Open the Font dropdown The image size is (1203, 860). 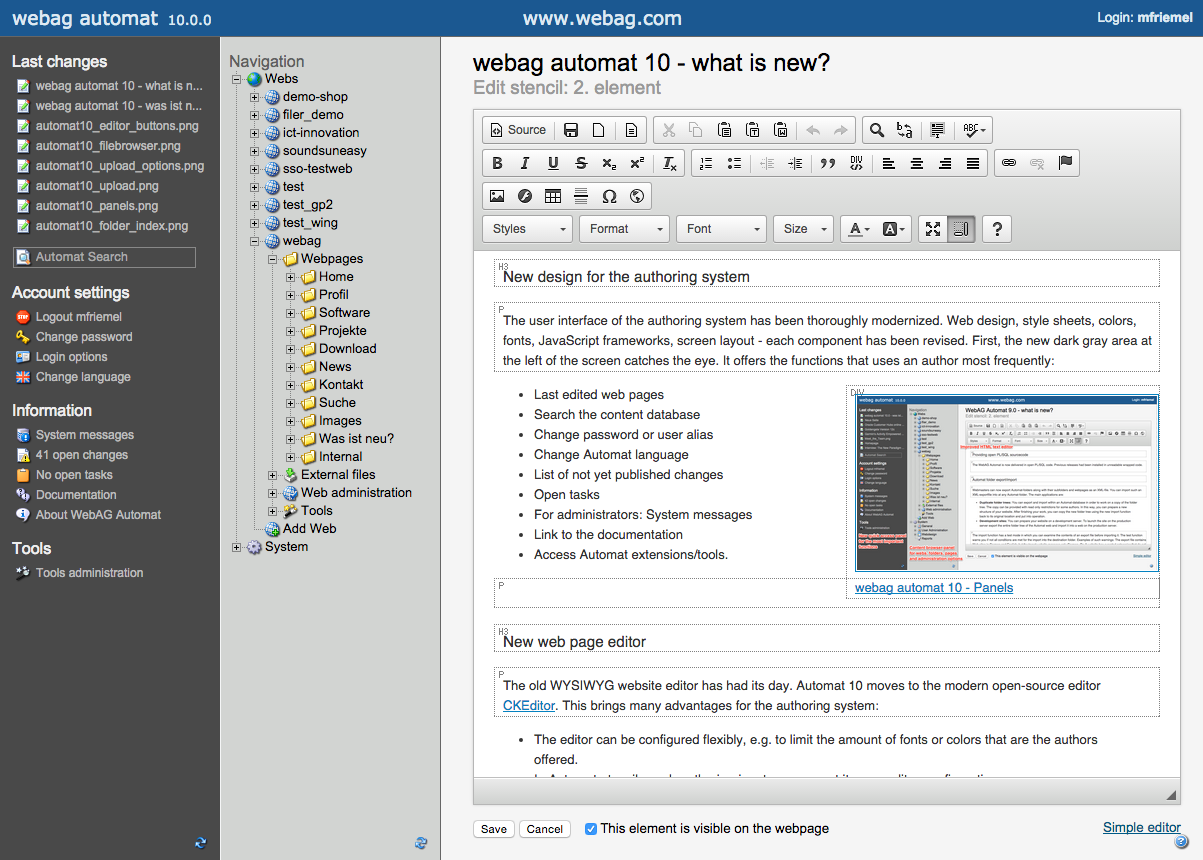click(x=721, y=229)
